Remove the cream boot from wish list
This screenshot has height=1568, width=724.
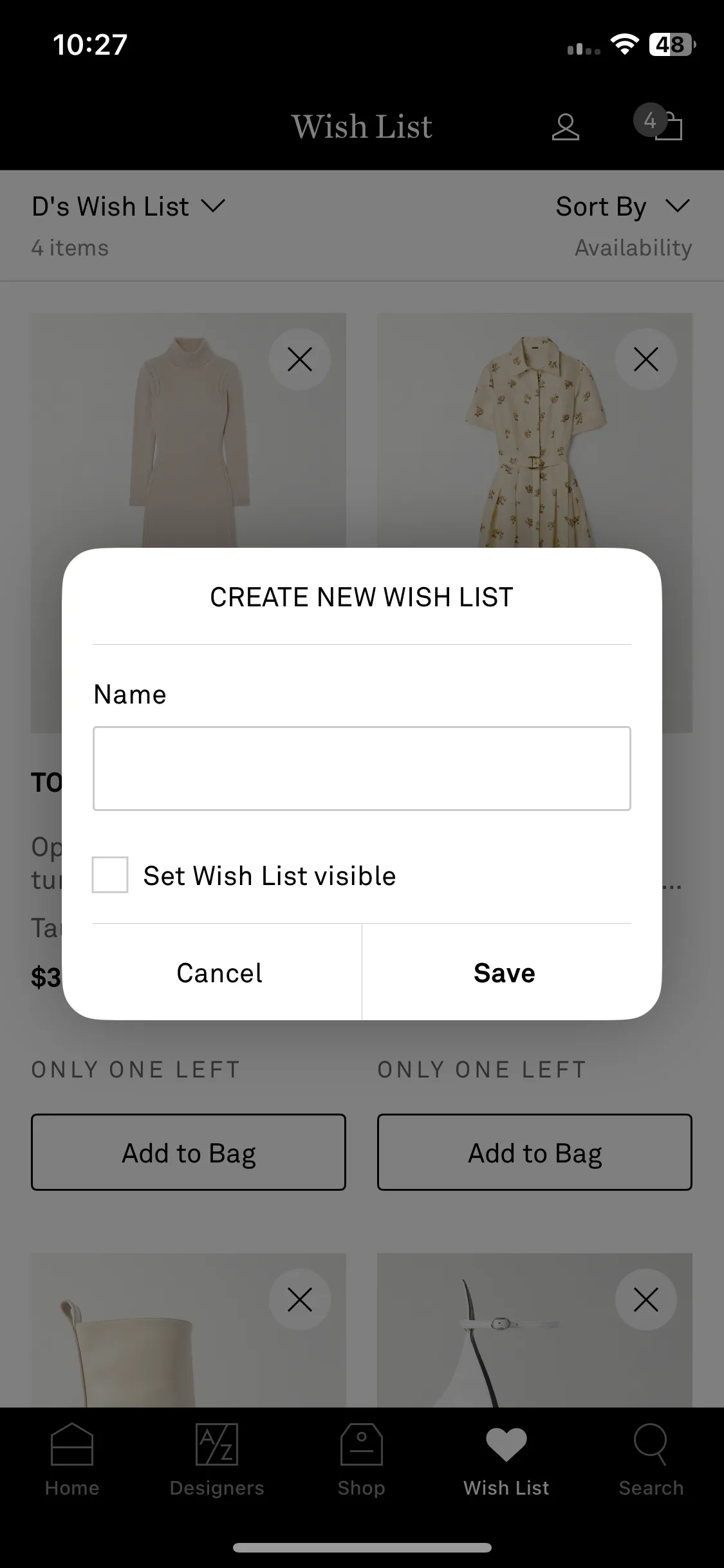click(x=300, y=1299)
